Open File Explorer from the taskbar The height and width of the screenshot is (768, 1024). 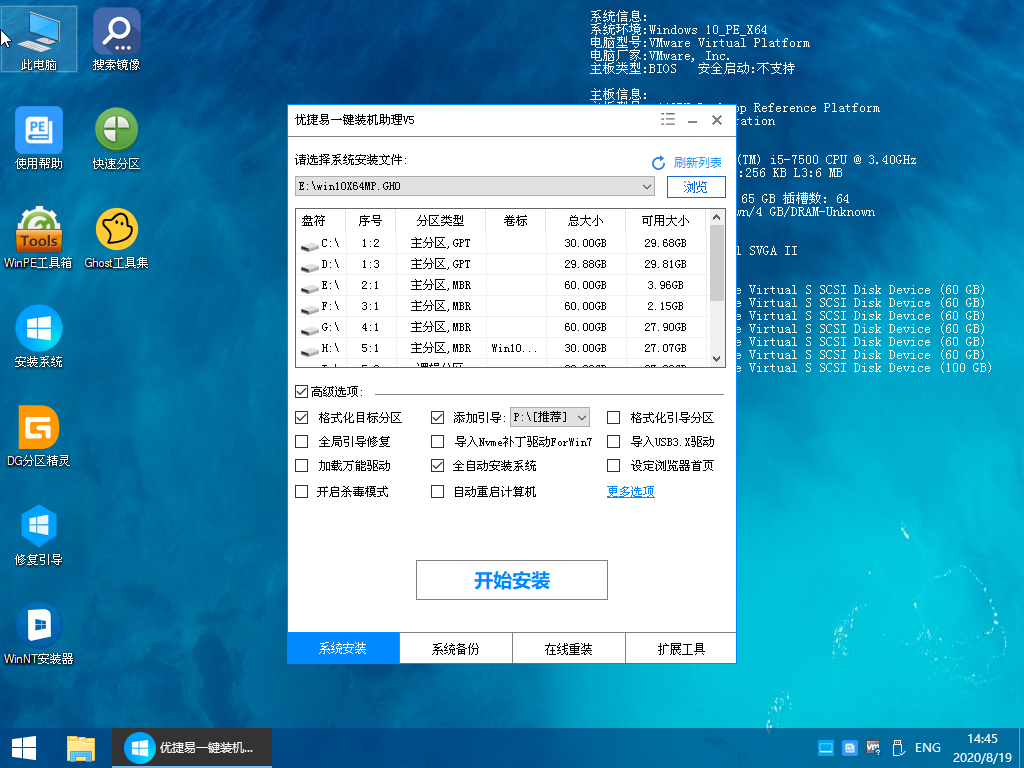pyautogui.click(x=81, y=748)
